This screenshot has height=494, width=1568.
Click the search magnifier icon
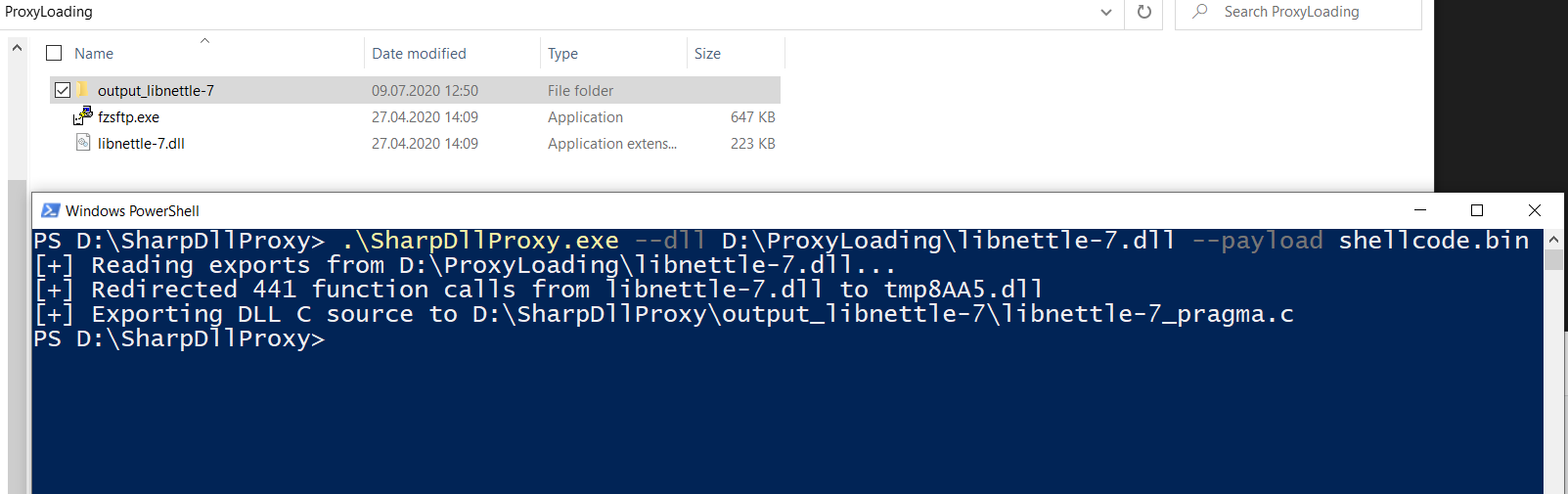point(1200,12)
